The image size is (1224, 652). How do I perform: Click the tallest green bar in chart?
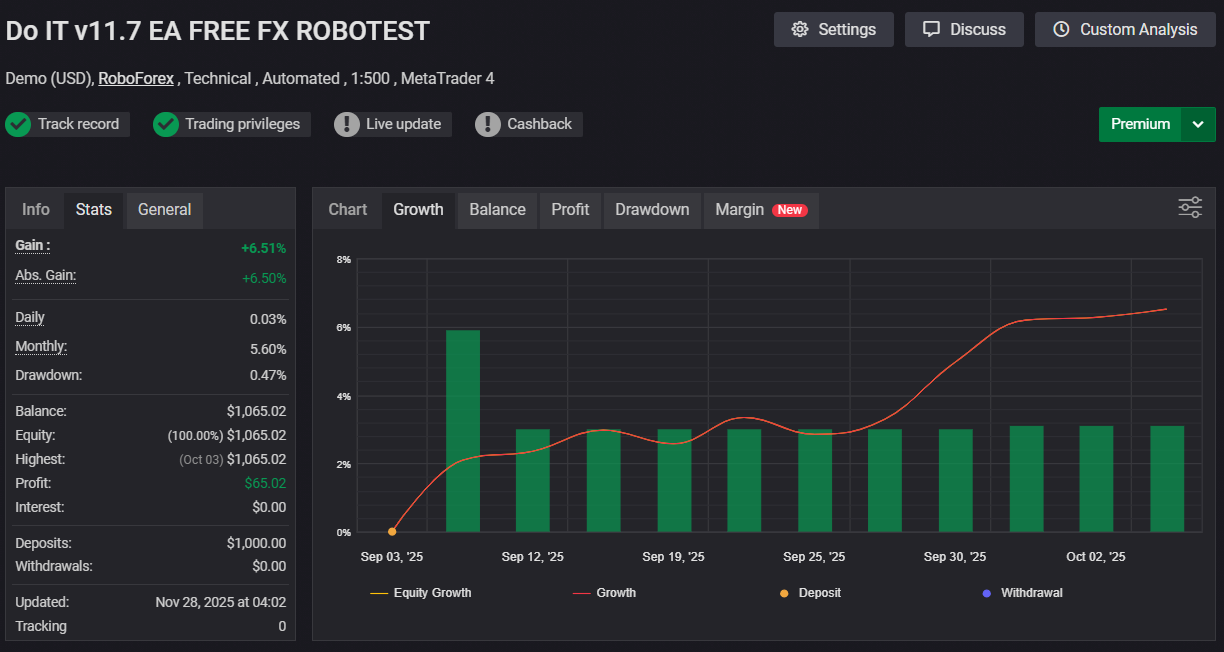point(462,430)
